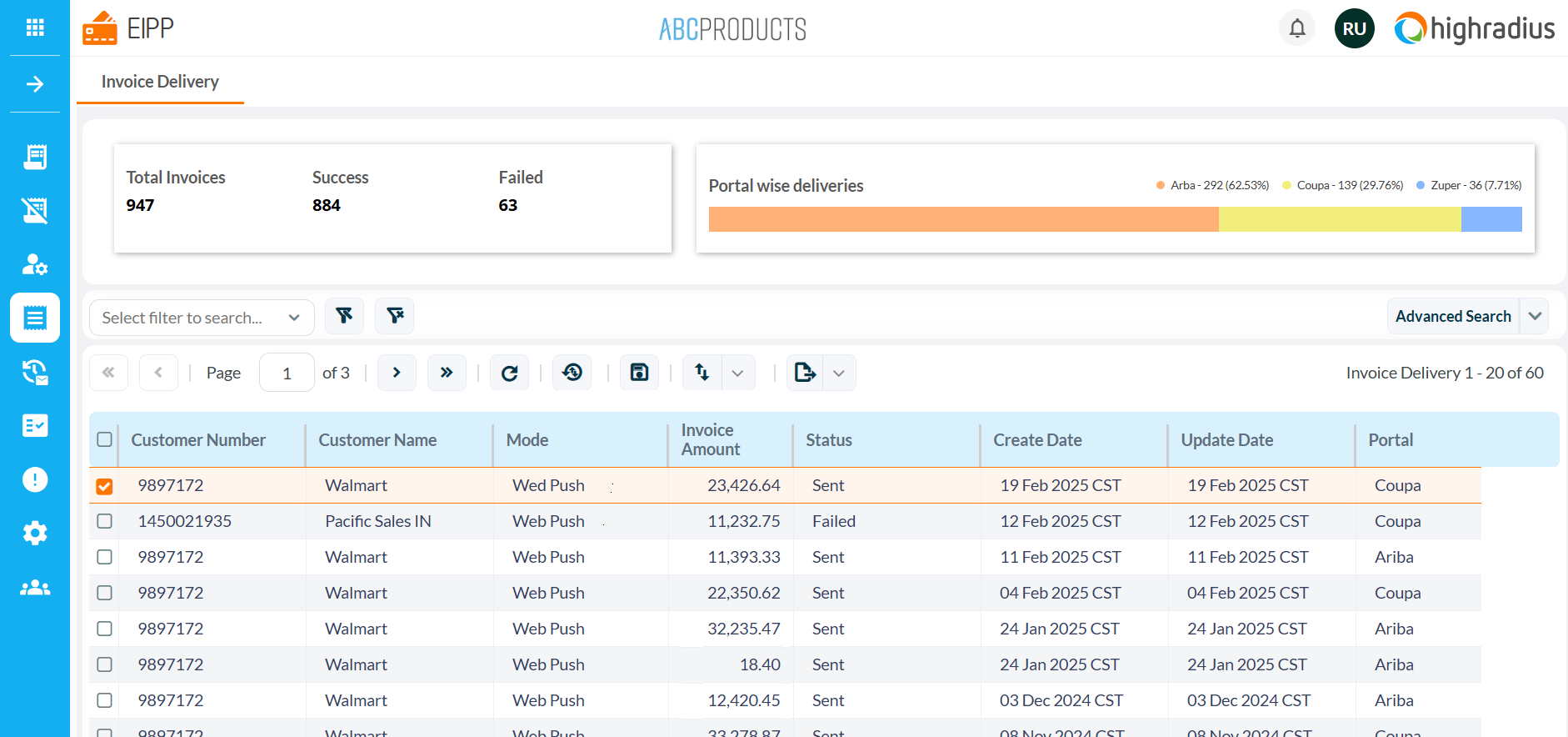The height and width of the screenshot is (737, 1568).
Task: Apply filter using the funnel icon
Action: pyautogui.click(x=344, y=316)
